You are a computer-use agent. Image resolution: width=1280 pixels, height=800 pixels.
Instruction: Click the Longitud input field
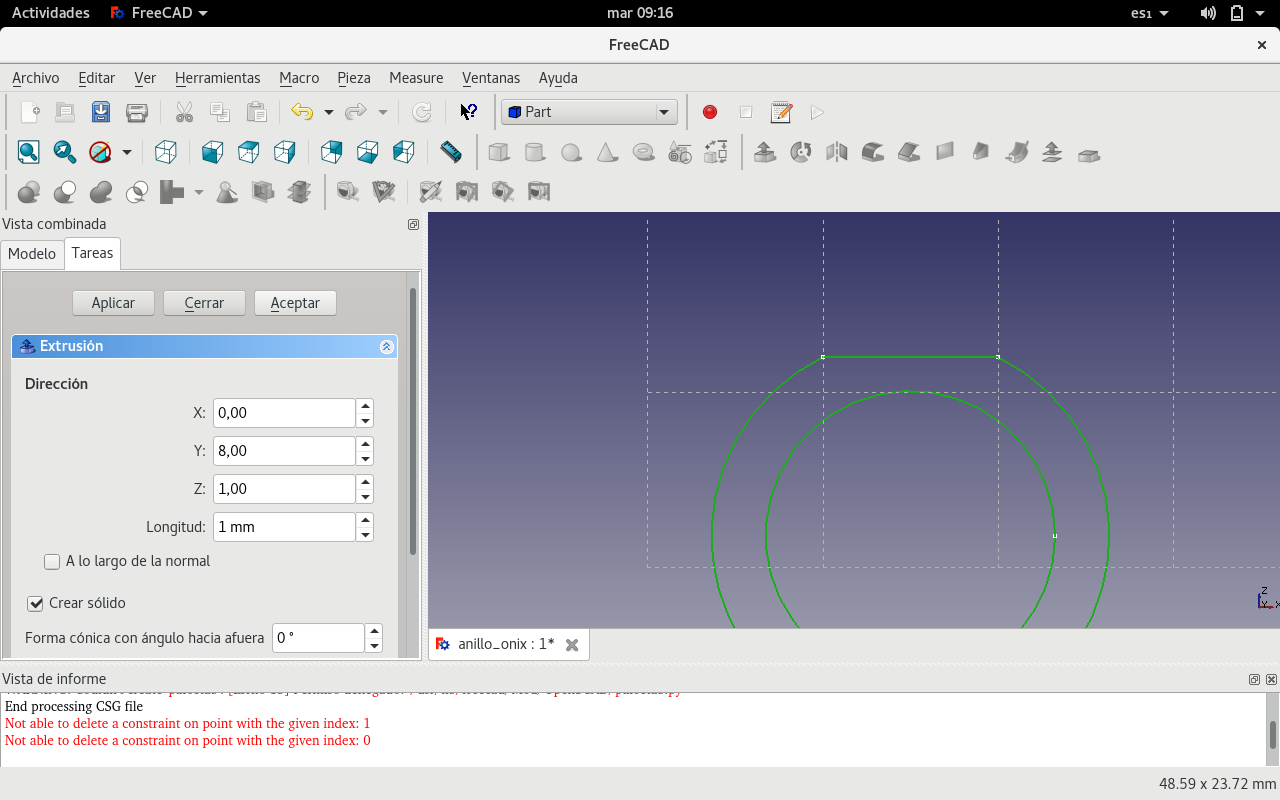tap(284, 527)
